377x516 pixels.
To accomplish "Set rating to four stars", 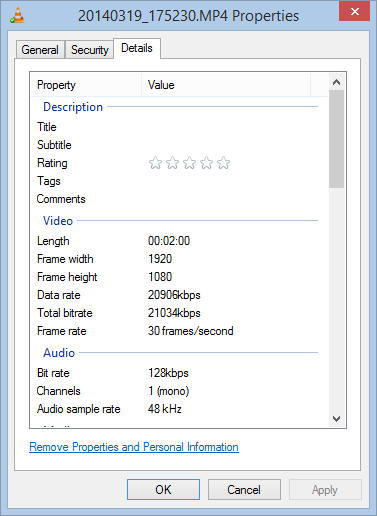I will click(206, 163).
